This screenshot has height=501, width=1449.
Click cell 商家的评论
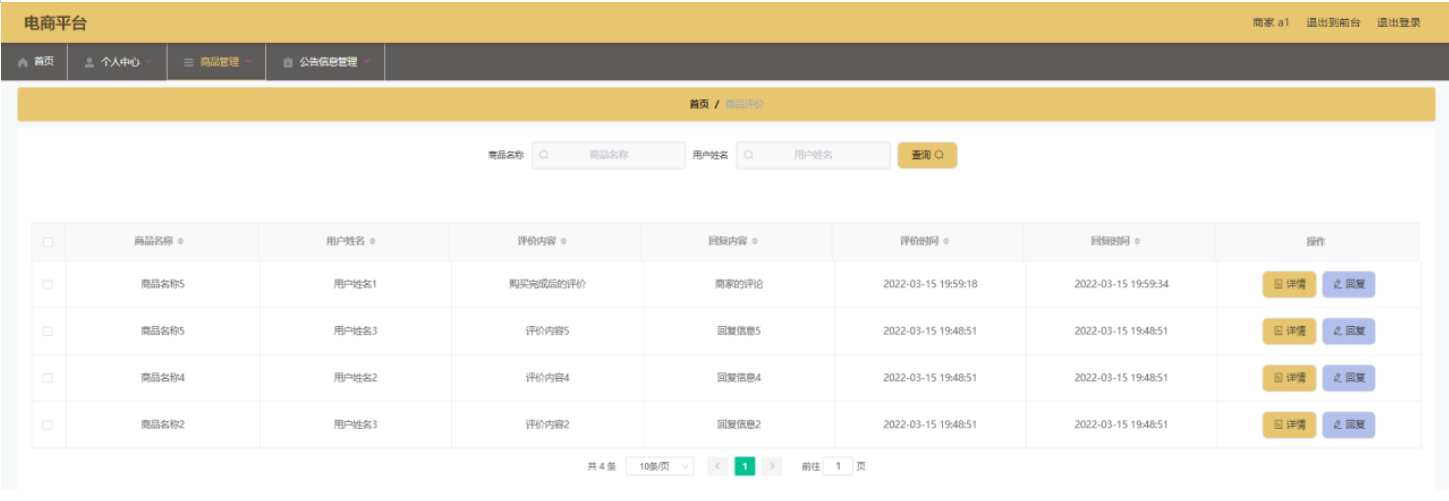(739, 284)
